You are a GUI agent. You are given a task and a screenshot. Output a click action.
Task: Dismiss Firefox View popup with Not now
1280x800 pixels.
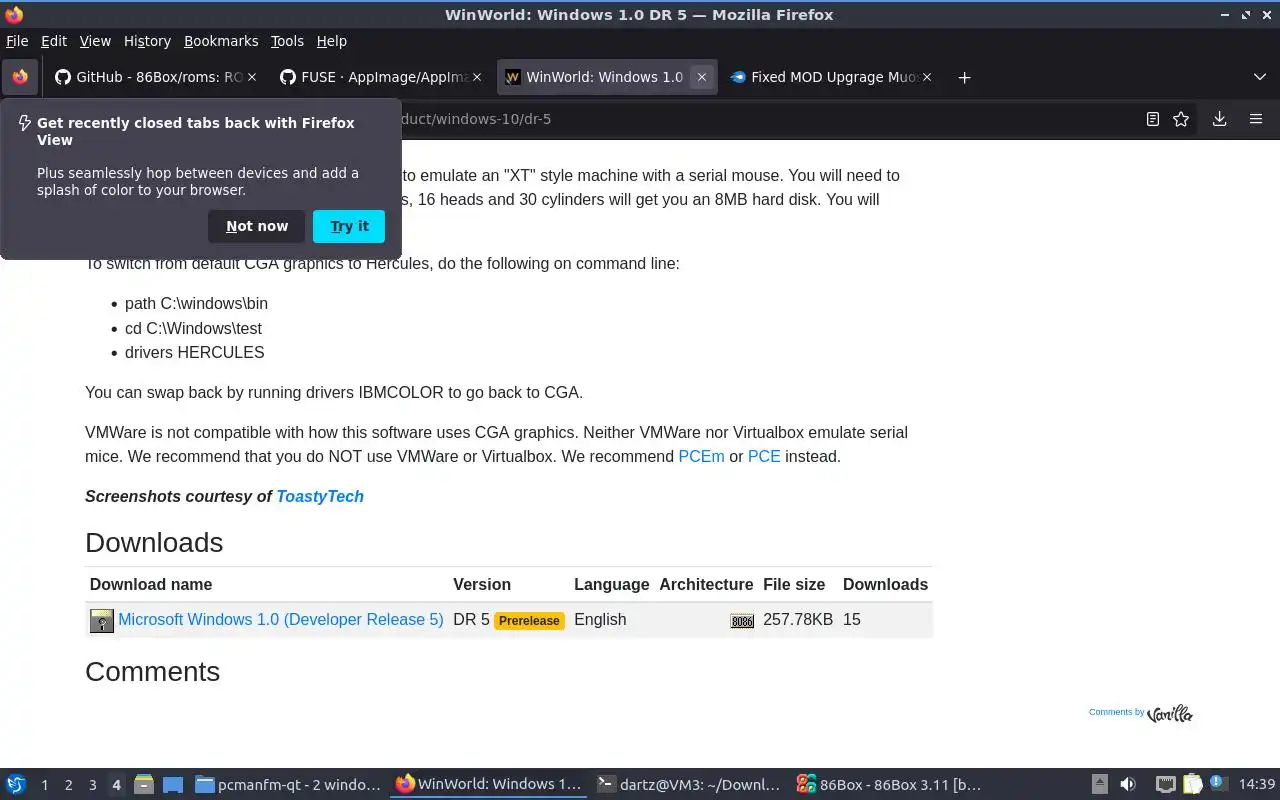coord(256,226)
